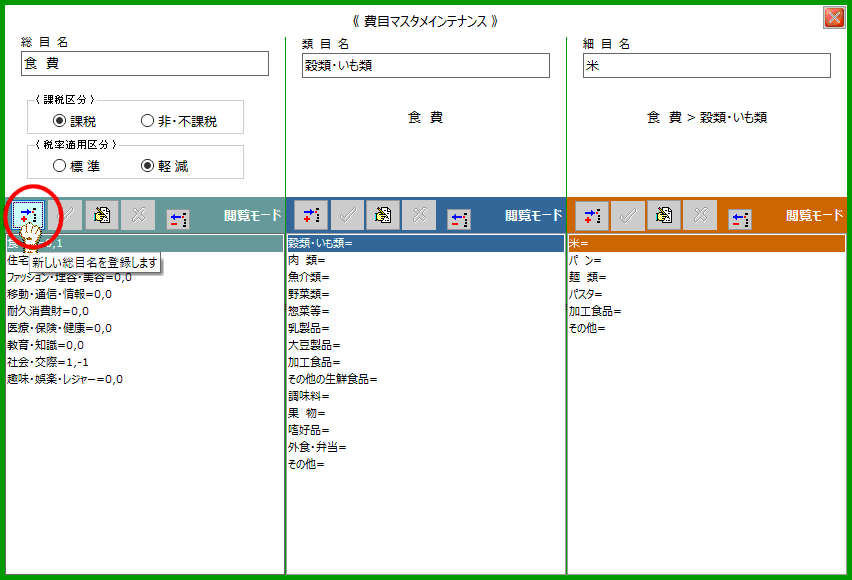Select the 標準 tax rate radio button

click(x=60, y=166)
